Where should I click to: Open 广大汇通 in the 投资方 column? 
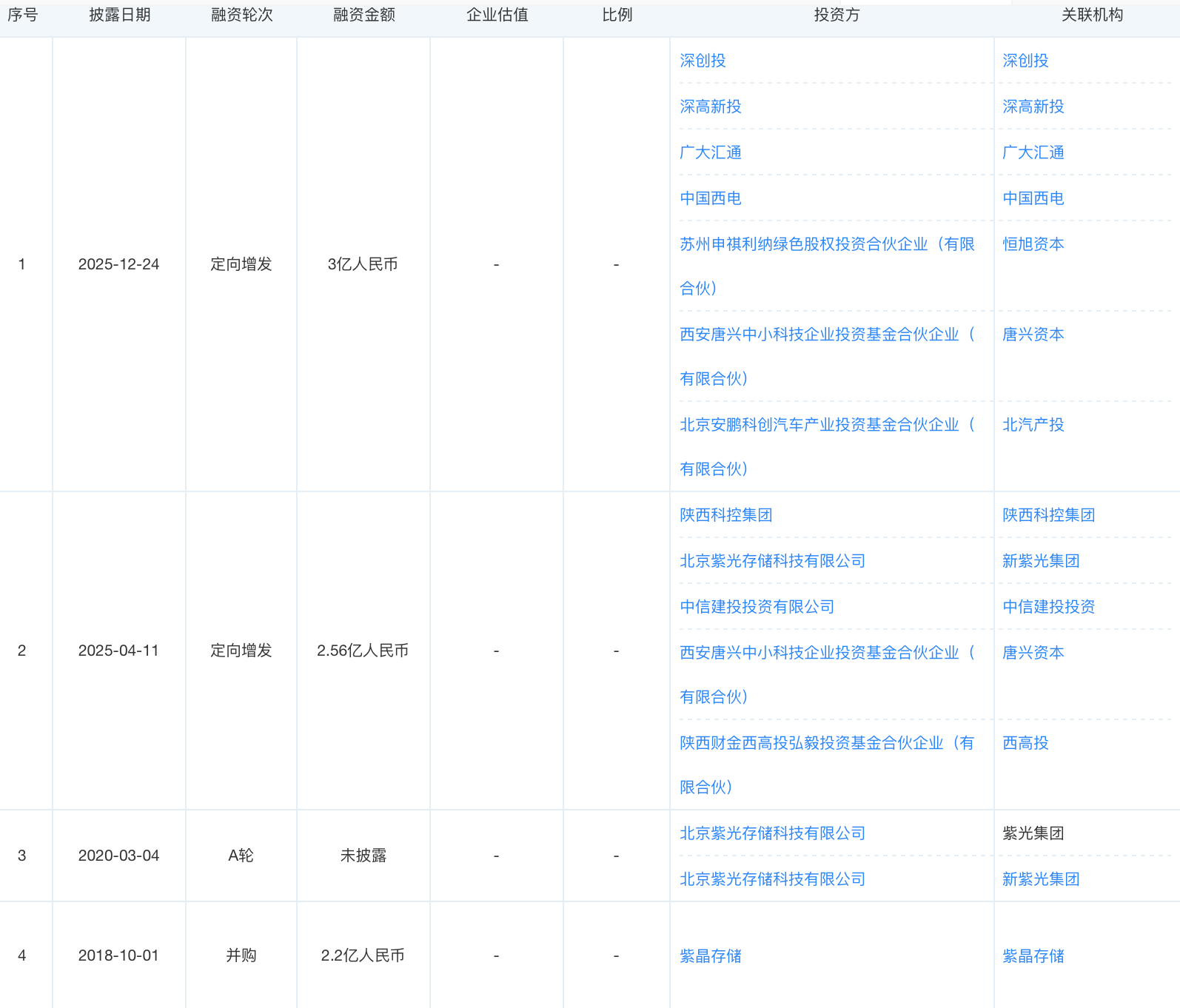(711, 152)
